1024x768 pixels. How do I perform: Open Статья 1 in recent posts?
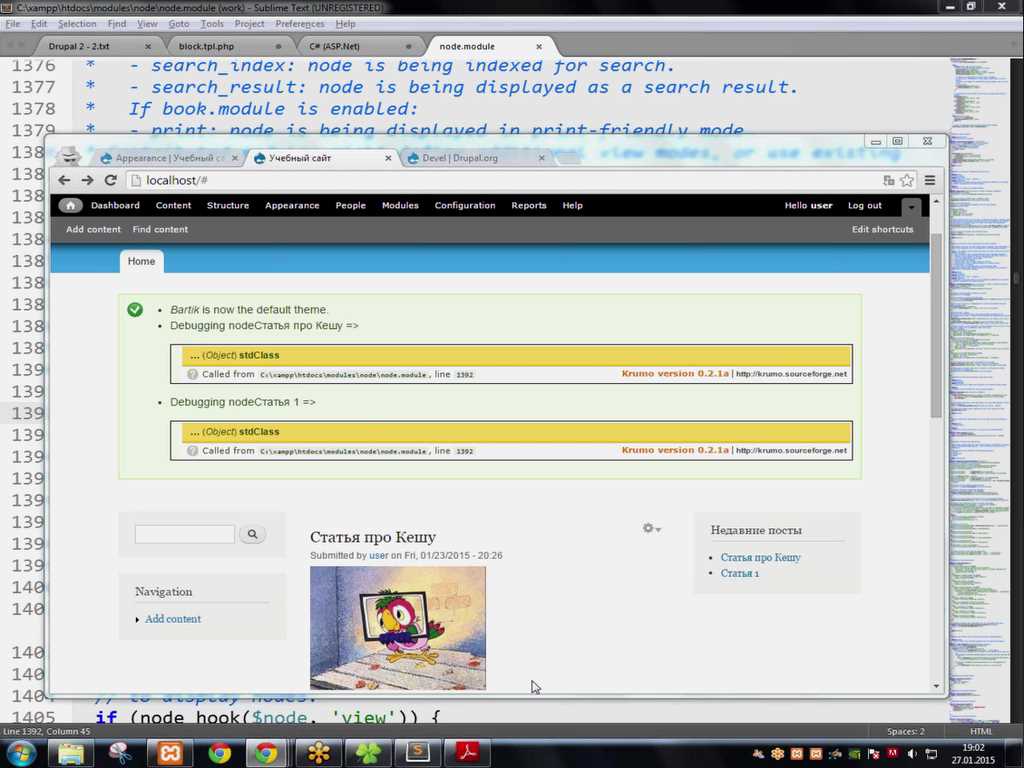(739, 573)
